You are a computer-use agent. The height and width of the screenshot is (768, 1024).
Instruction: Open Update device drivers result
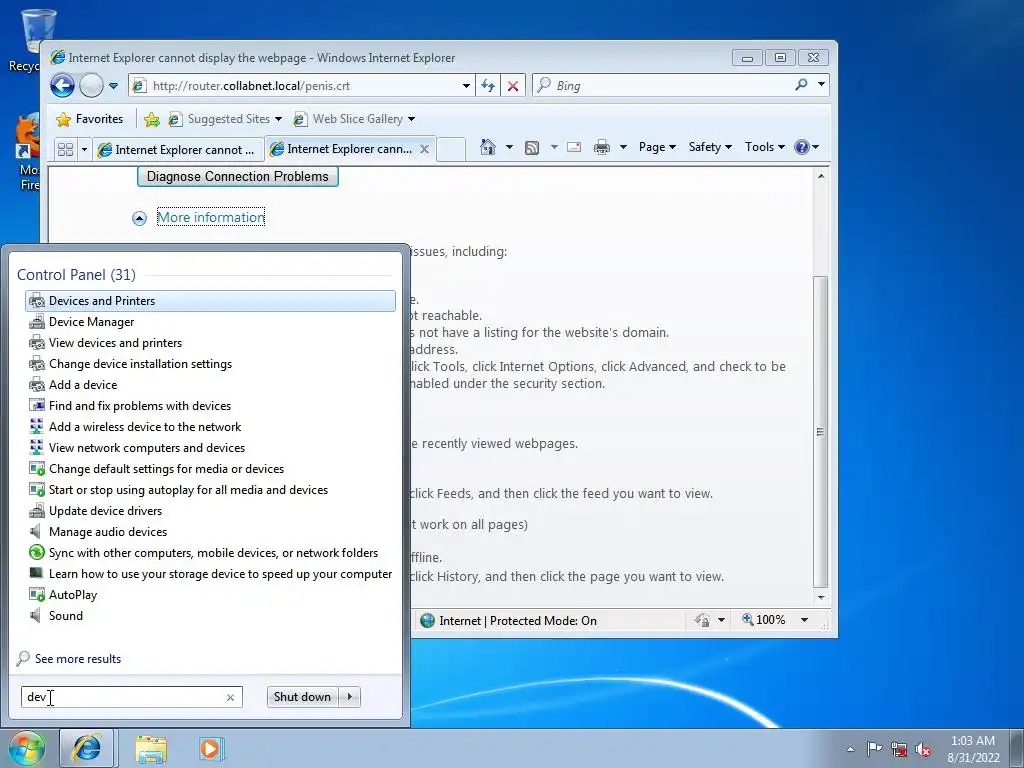coord(210,511)
